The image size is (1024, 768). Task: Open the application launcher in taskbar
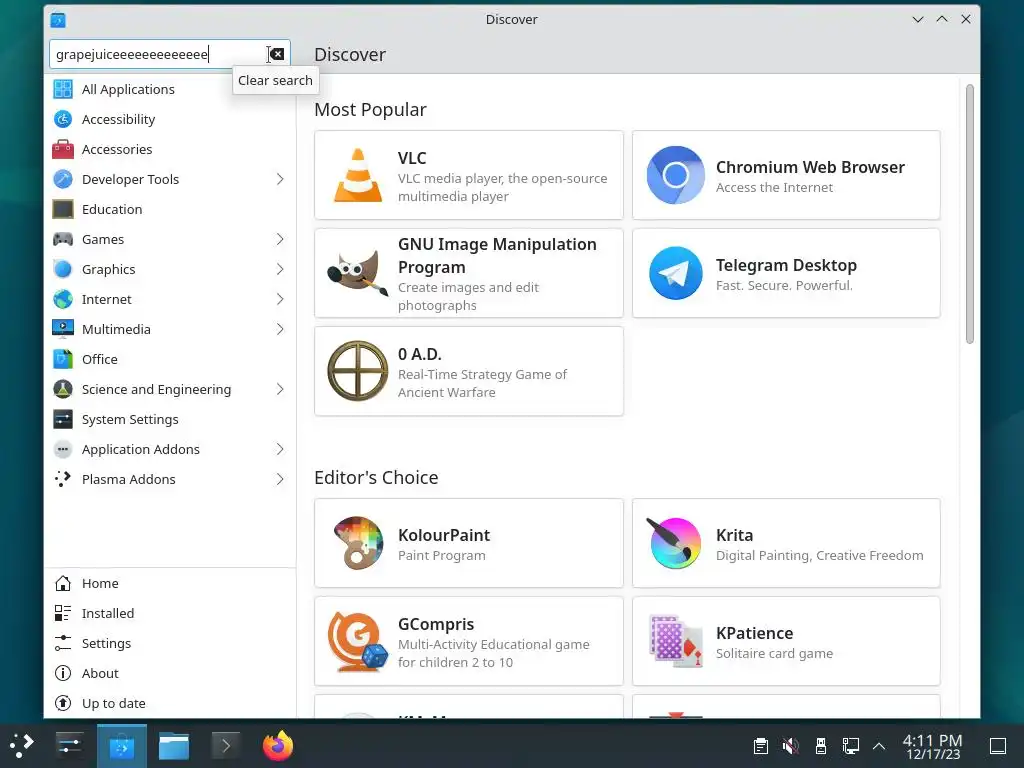pyautogui.click(x=21, y=746)
